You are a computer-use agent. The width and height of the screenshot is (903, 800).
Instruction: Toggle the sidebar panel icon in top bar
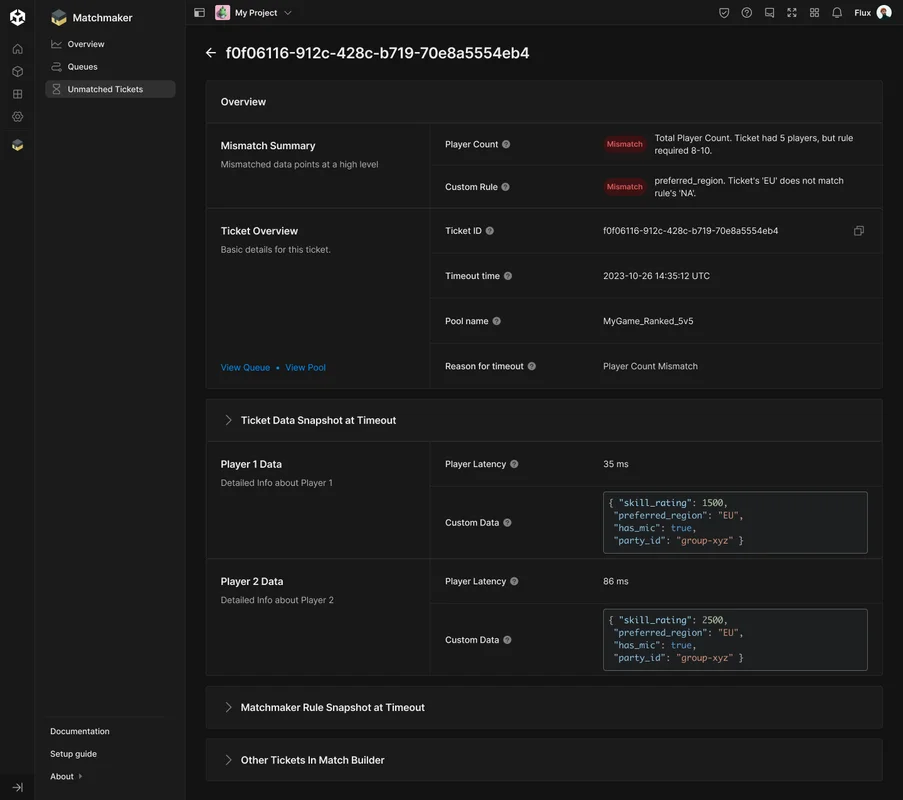tap(199, 13)
